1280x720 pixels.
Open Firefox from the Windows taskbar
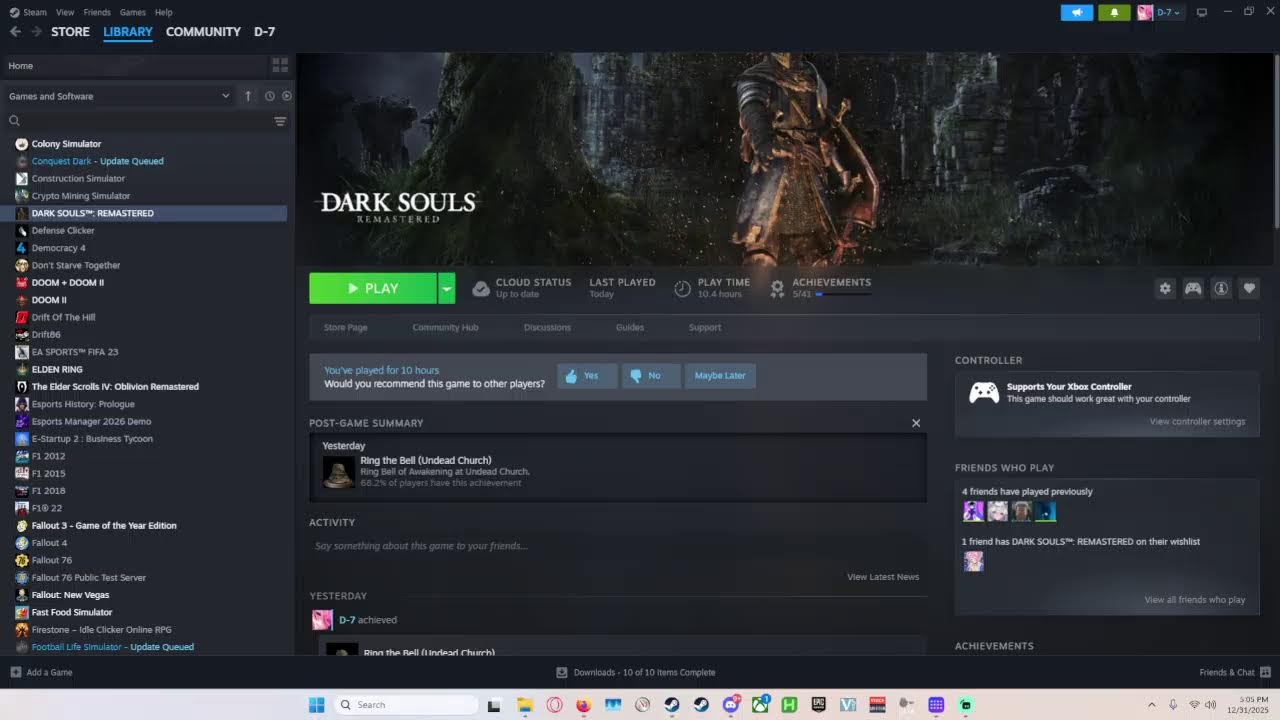(584, 705)
